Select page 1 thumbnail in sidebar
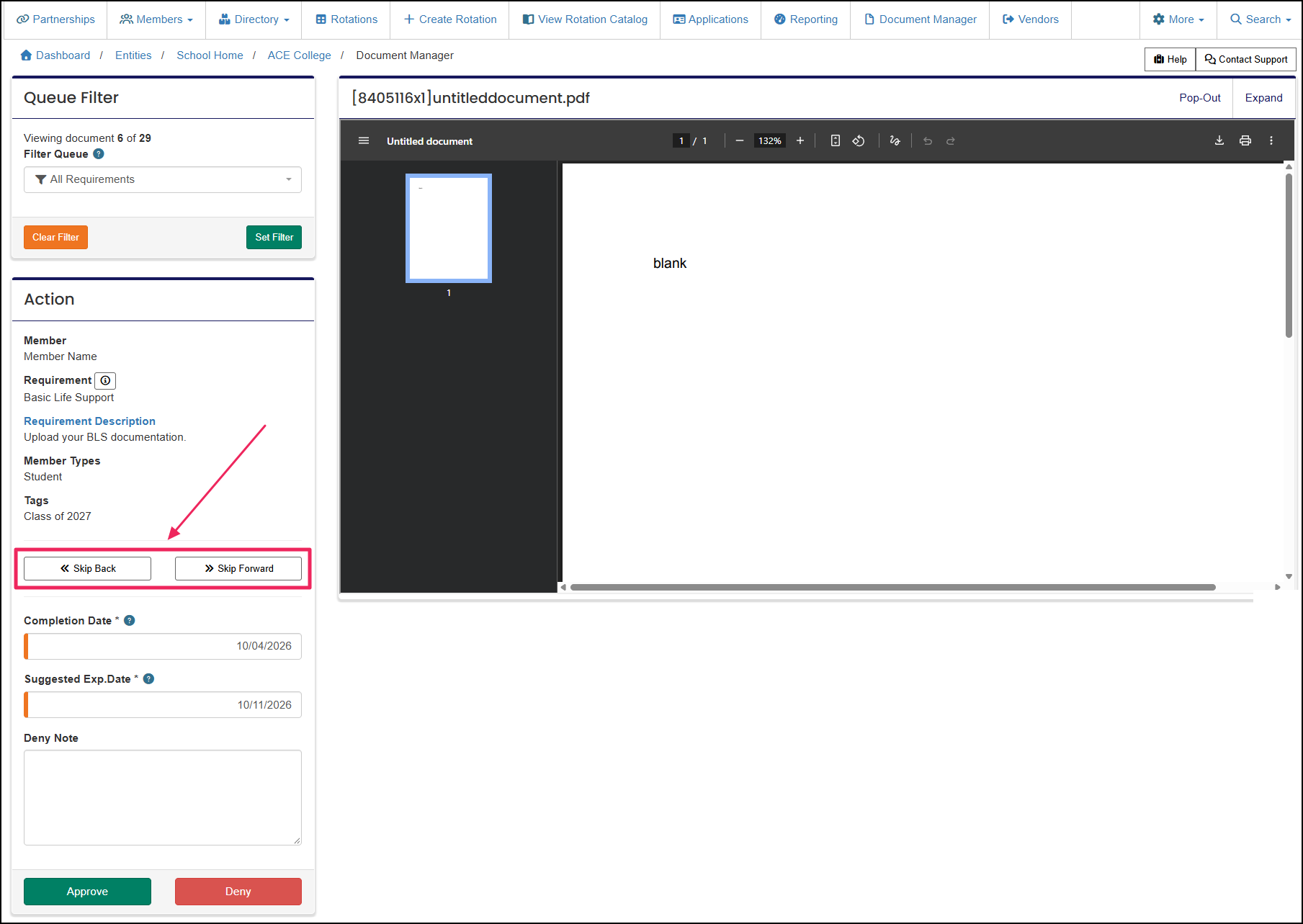The image size is (1303, 924). pos(449,228)
